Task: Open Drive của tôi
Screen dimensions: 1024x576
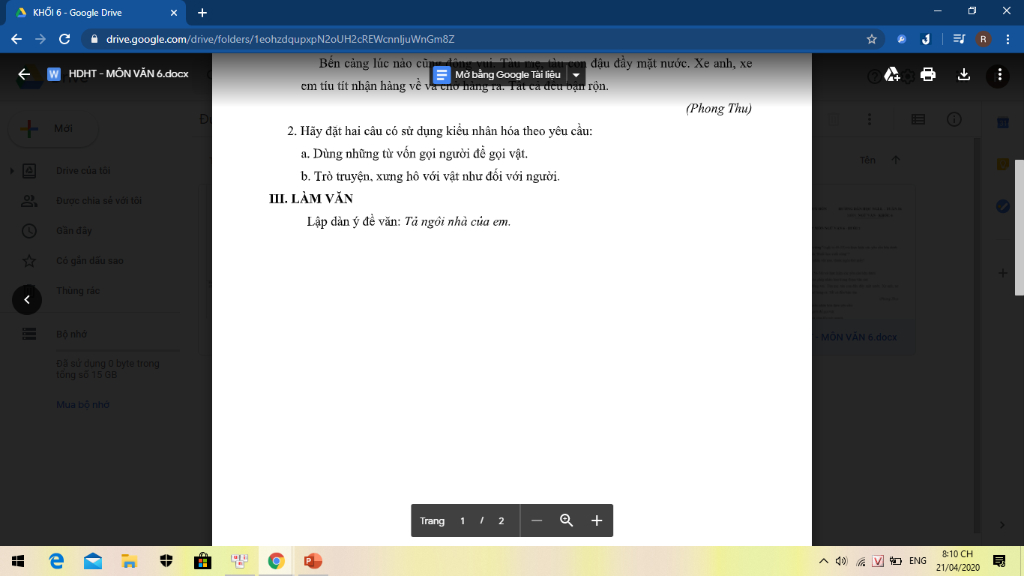Action: pyautogui.click(x=83, y=170)
